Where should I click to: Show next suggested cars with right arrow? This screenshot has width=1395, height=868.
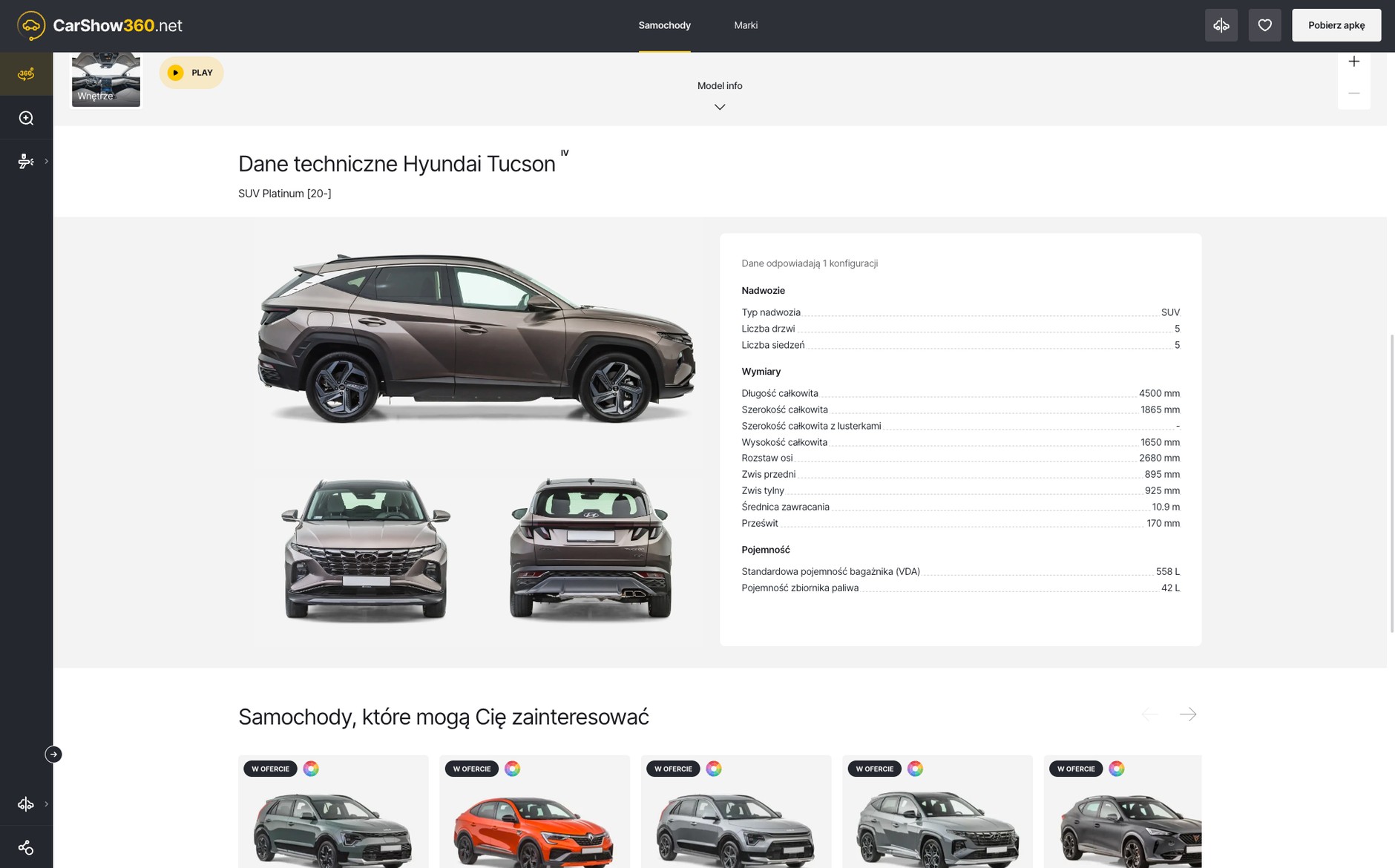coord(1188,714)
